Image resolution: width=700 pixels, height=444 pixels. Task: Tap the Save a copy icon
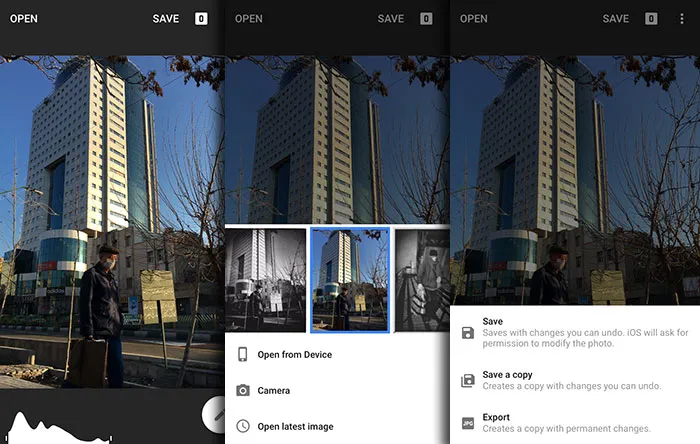click(468, 381)
